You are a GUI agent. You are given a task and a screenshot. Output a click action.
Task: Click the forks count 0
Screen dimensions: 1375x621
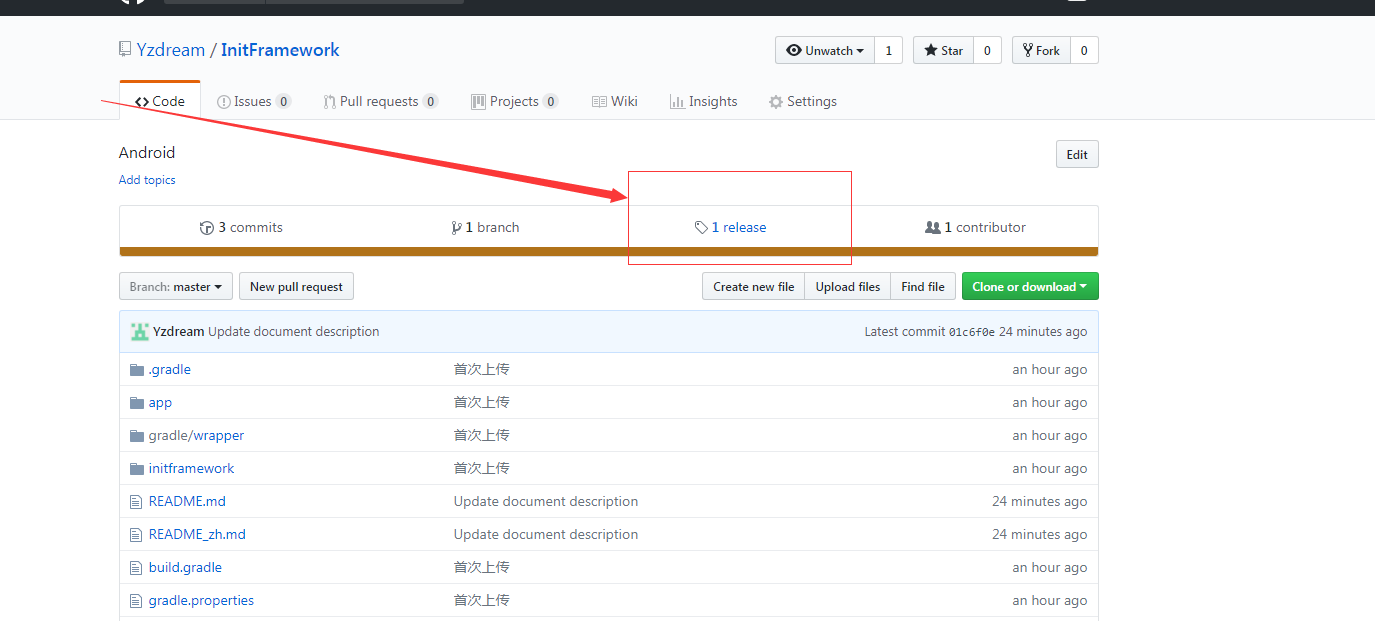pyautogui.click(x=1084, y=50)
